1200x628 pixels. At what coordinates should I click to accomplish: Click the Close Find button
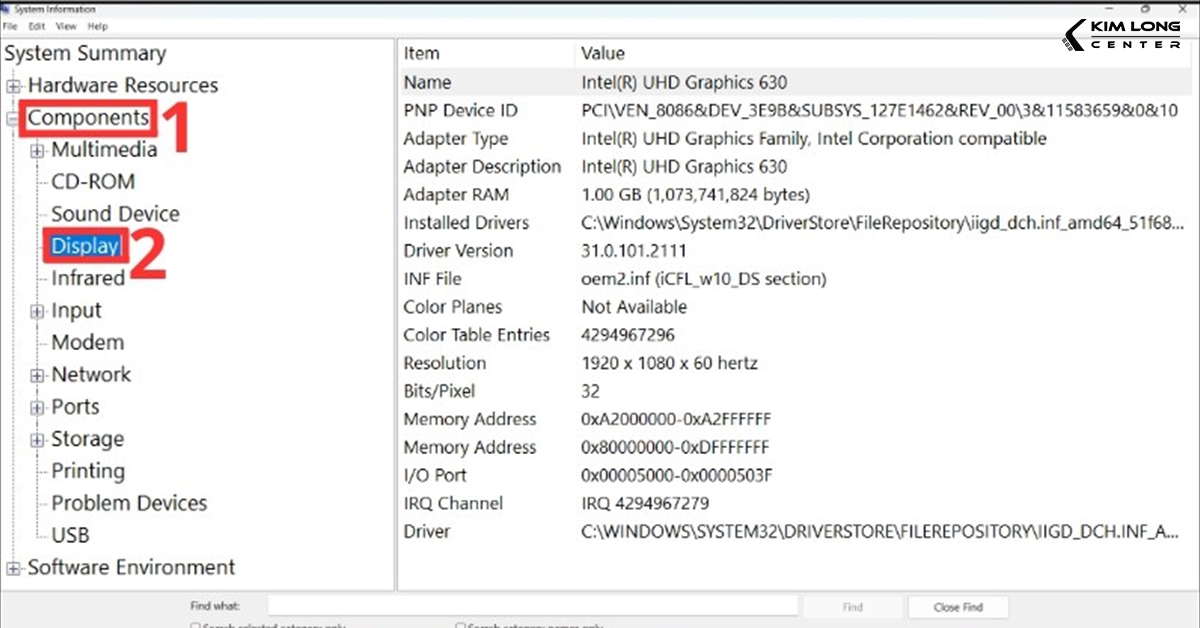tap(957, 604)
